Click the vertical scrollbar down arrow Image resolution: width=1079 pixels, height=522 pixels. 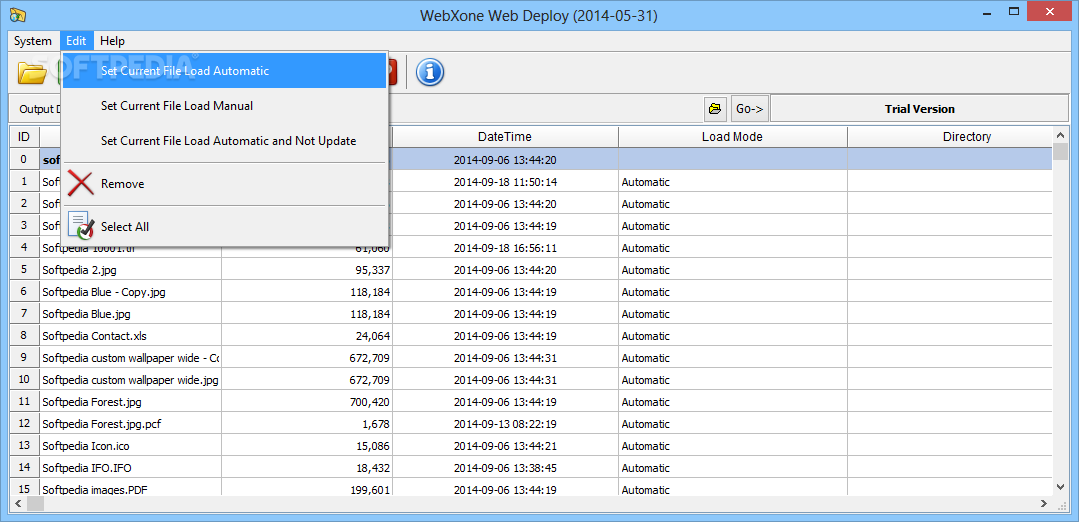tap(1060, 487)
